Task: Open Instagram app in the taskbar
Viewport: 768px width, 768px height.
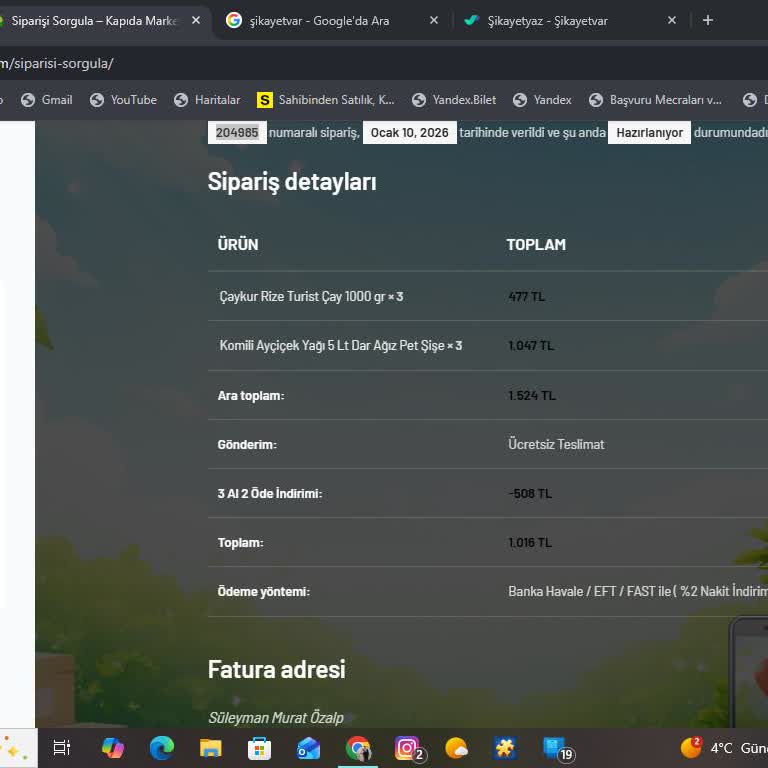Action: point(407,747)
